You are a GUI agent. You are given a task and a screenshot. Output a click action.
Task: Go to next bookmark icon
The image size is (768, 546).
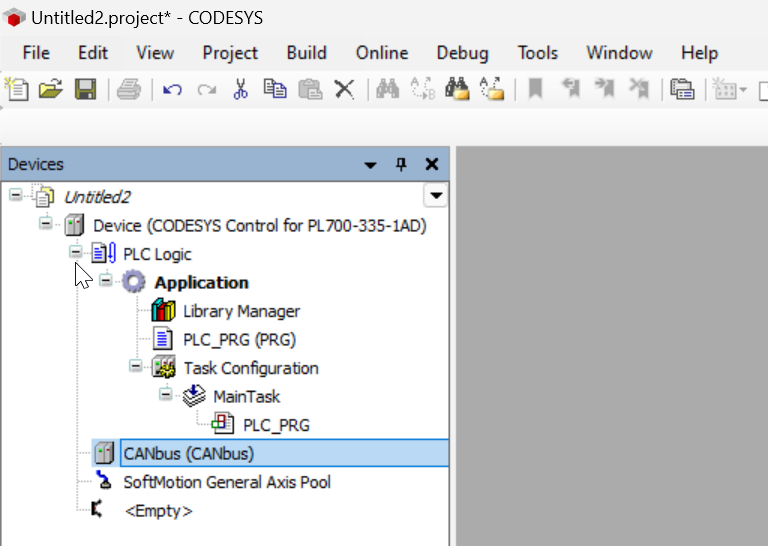(x=605, y=90)
